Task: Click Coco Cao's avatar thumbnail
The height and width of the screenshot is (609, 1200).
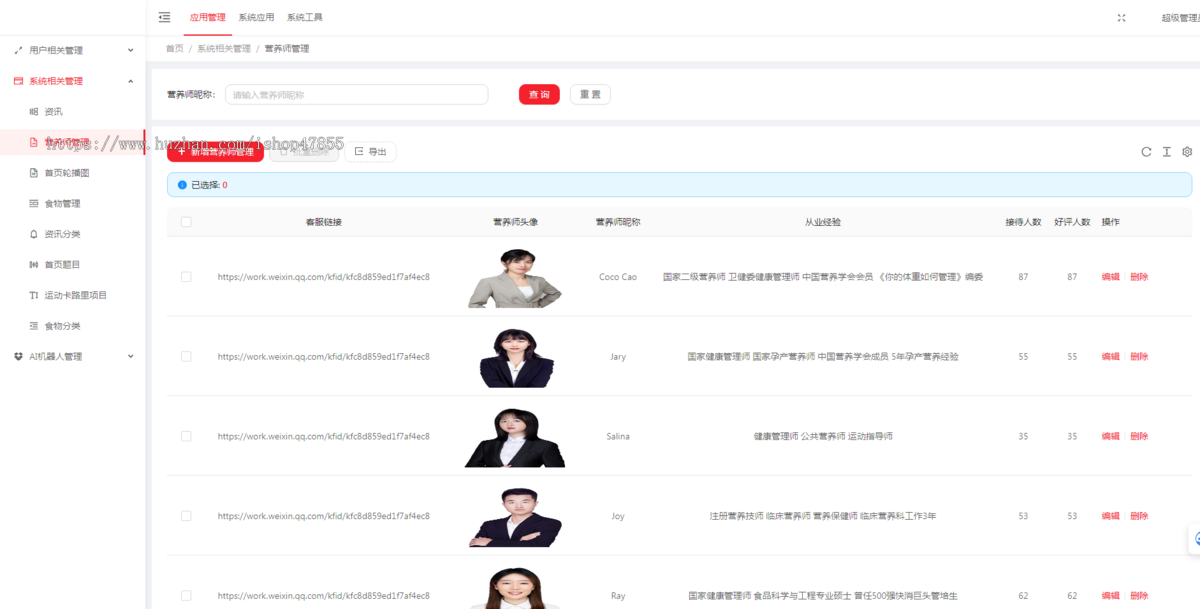Action: pyautogui.click(x=514, y=277)
